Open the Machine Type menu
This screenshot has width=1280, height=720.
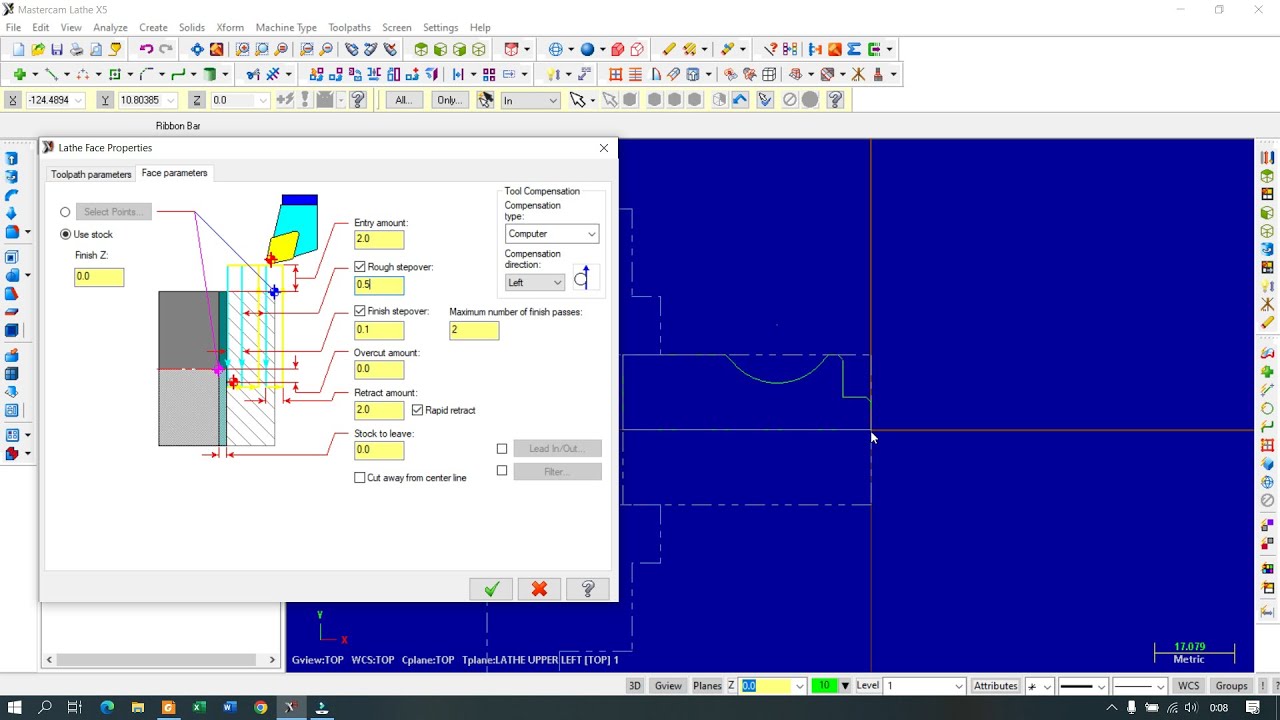click(286, 27)
